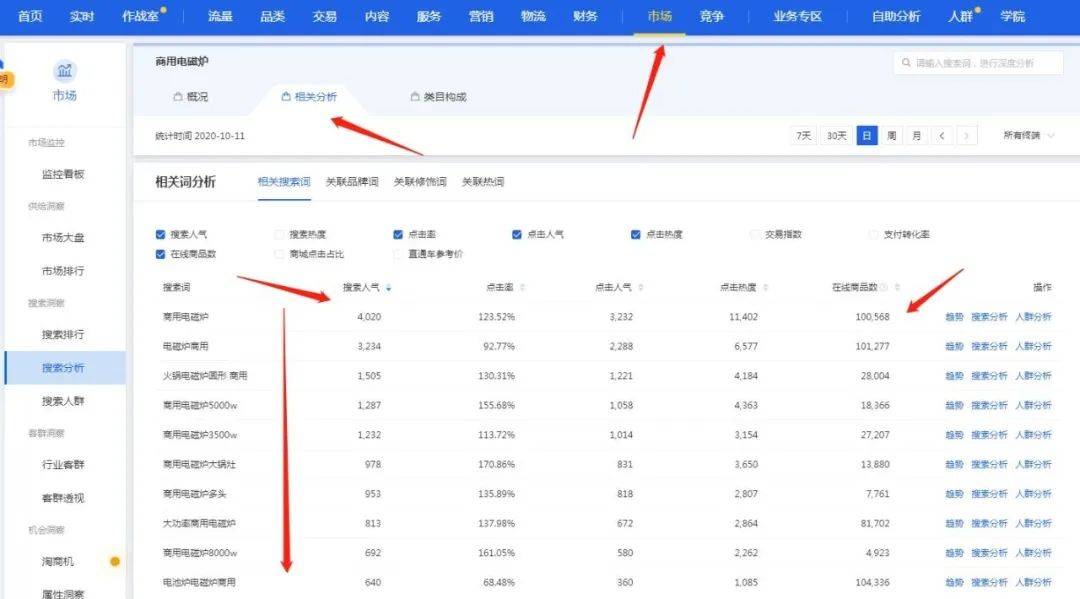Enable the 搜索热度 checkbox
Screen dimensions: 1080x599
[279, 235]
